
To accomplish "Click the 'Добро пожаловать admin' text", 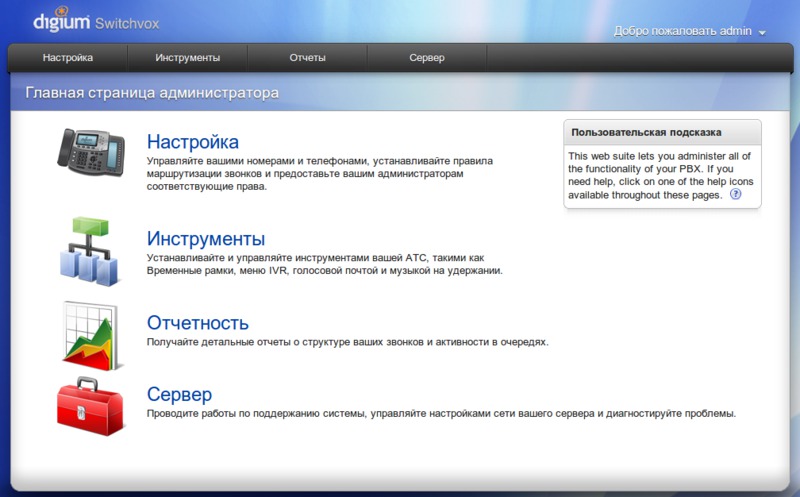I will pos(683,31).
